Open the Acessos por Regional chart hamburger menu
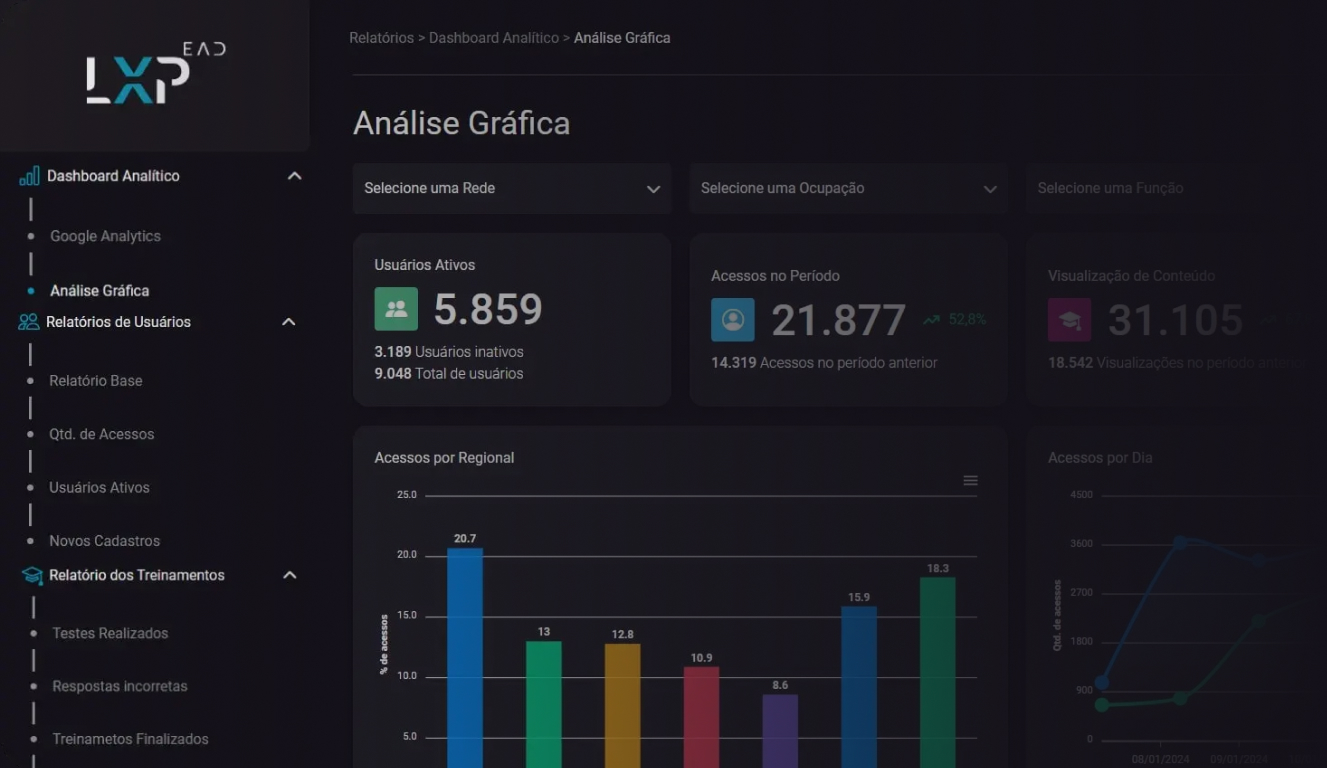Image resolution: width=1327 pixels, height=768 pixels. 970,481
